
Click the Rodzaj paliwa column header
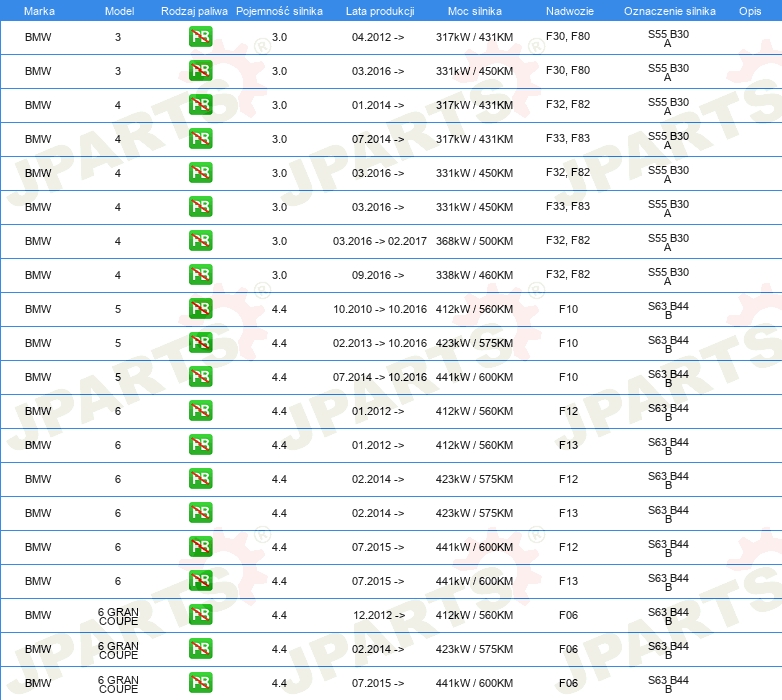(x=194, y=11)
